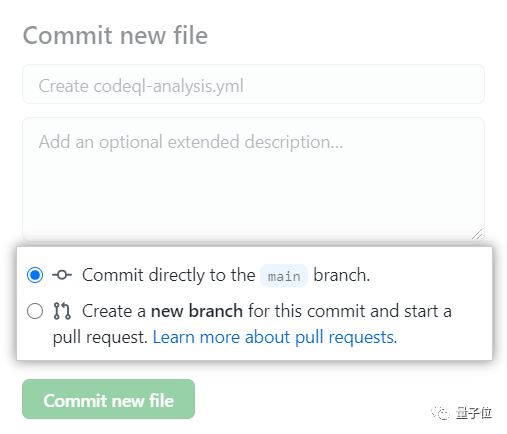
Task: Click the "main" branch name badge
Action: [284, 276]
